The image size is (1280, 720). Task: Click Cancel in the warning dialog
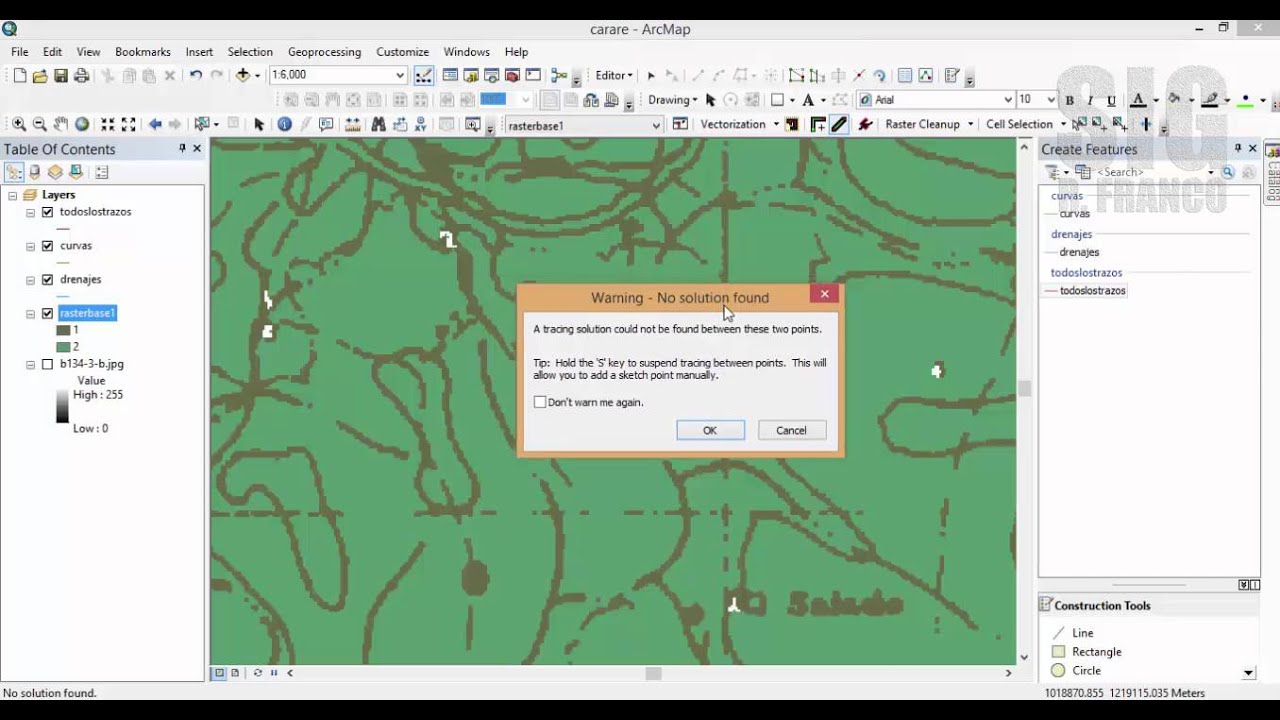tap(791, 430)
